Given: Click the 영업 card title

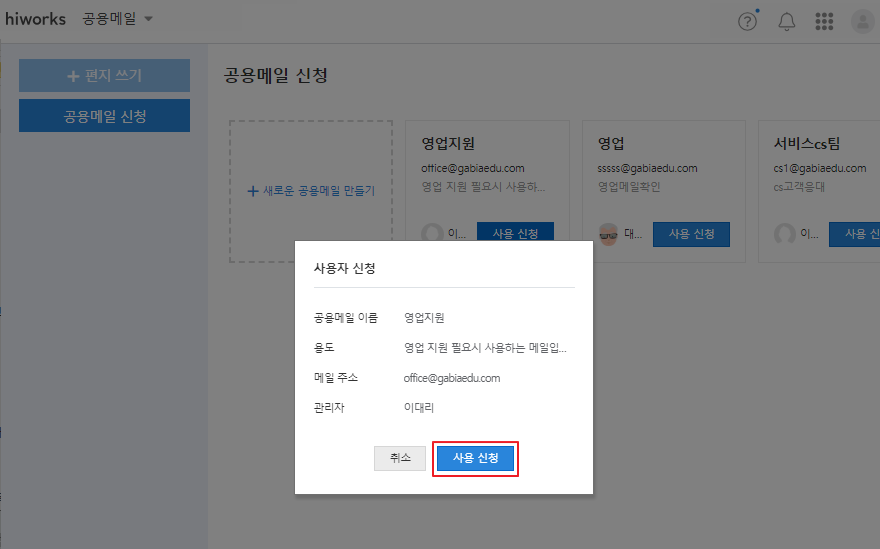Looking at the screenshot, I should 611,144.
